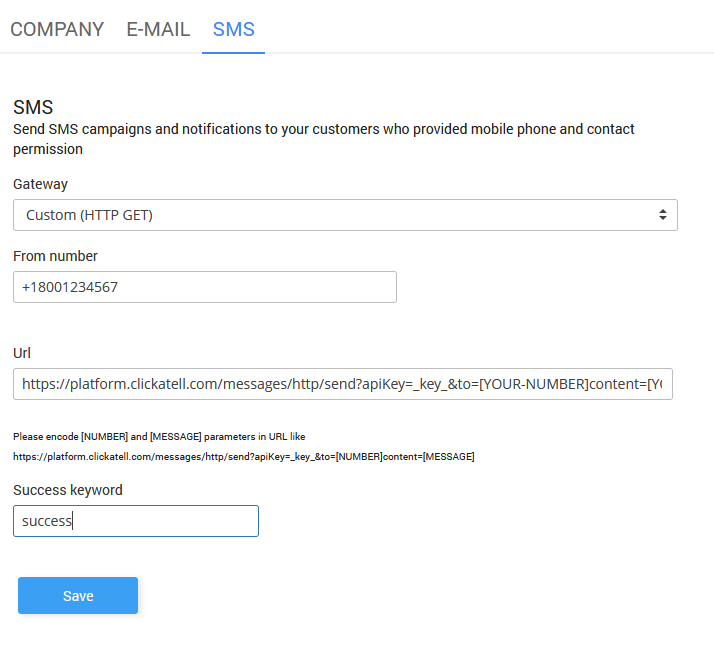
Task: Click the From number label
Action: point(55,256)
